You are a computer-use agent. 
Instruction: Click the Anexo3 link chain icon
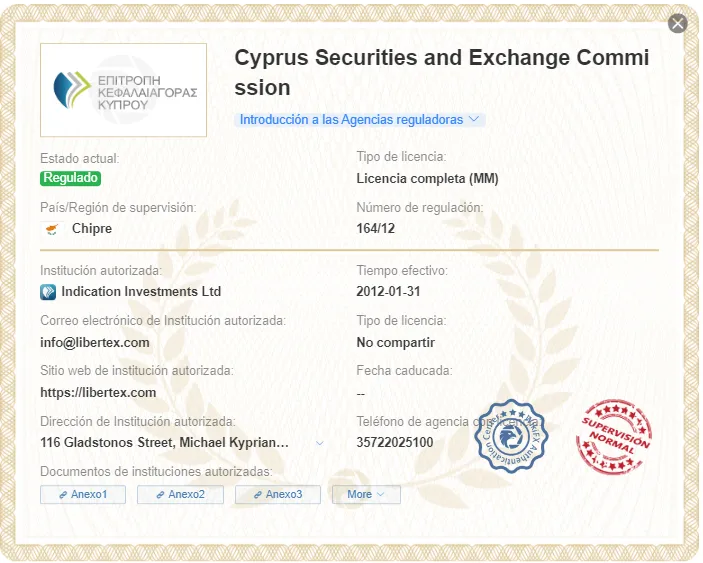pyautogui.click(x=257, y=495)
